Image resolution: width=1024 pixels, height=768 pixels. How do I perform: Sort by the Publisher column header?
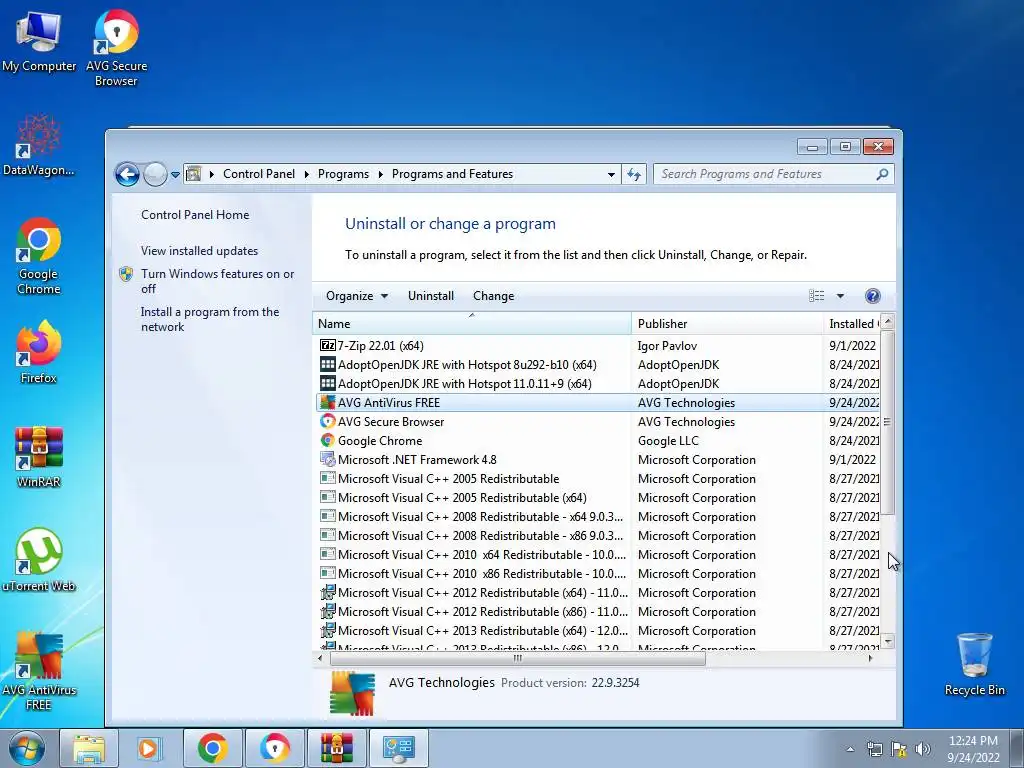[727, 323]
